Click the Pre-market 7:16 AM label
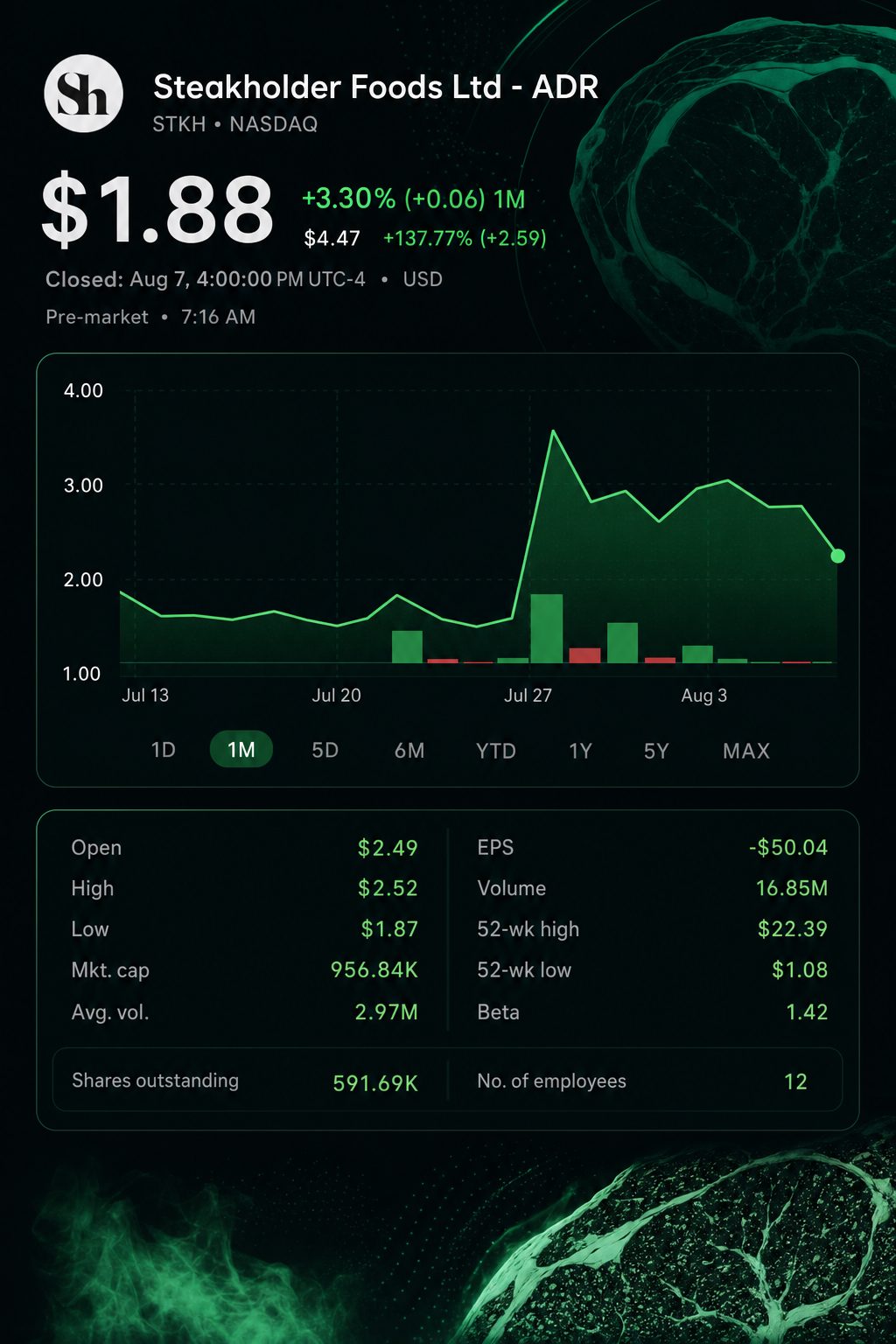 pyautogui.click(x=150, y=317)
